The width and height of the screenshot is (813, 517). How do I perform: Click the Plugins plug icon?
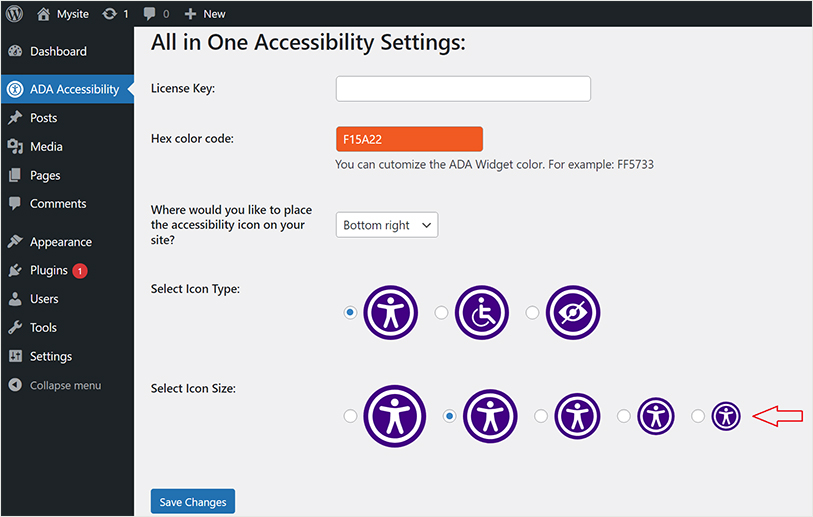click(x=16, y=270)
